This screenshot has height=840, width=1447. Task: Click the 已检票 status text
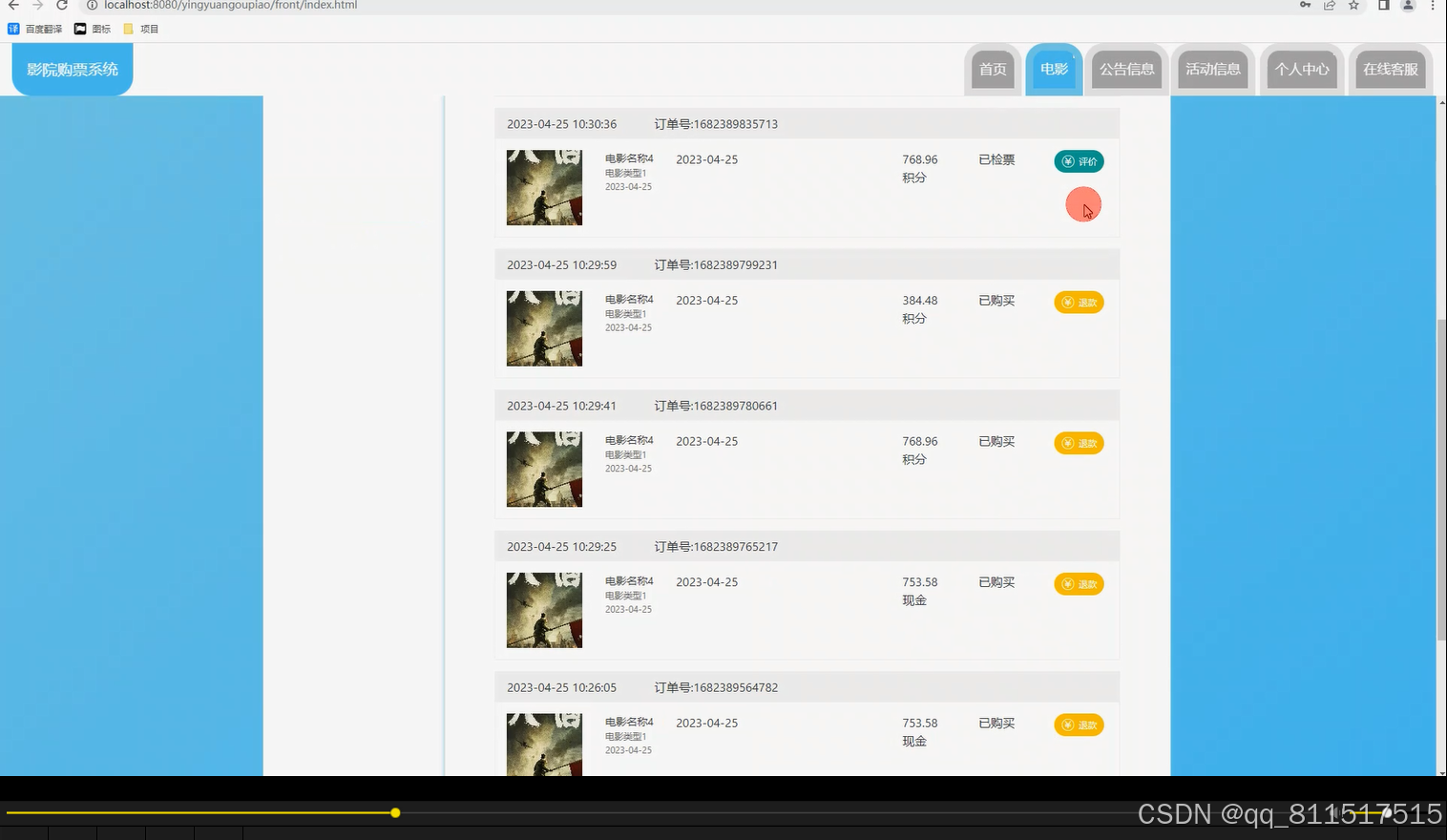996,159
